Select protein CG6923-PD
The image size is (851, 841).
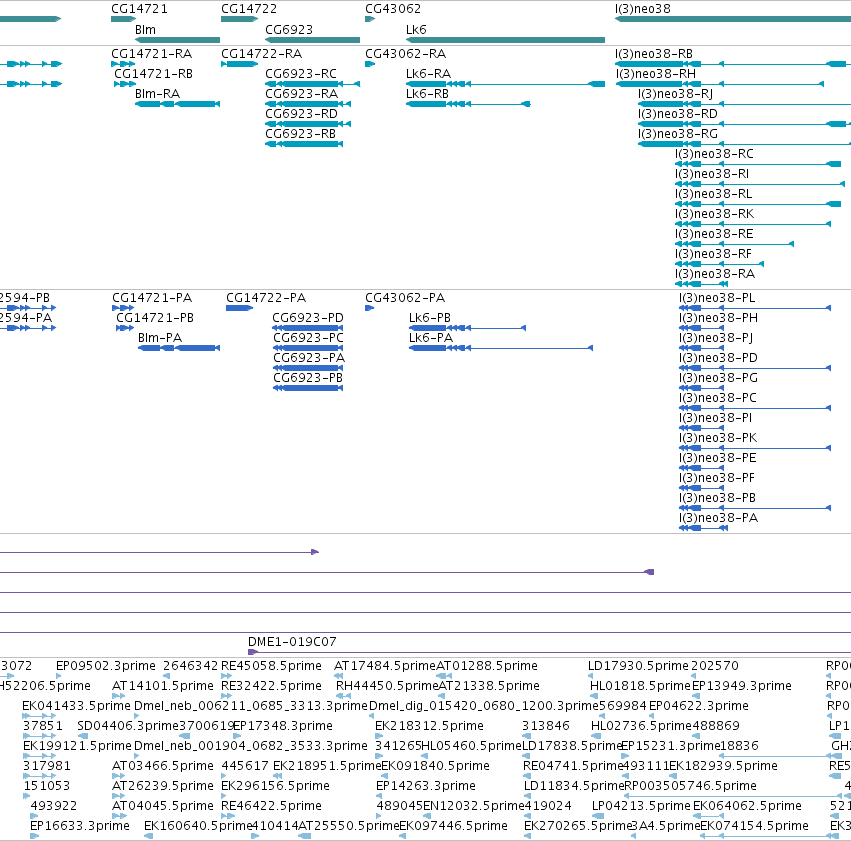pos(308,318)
